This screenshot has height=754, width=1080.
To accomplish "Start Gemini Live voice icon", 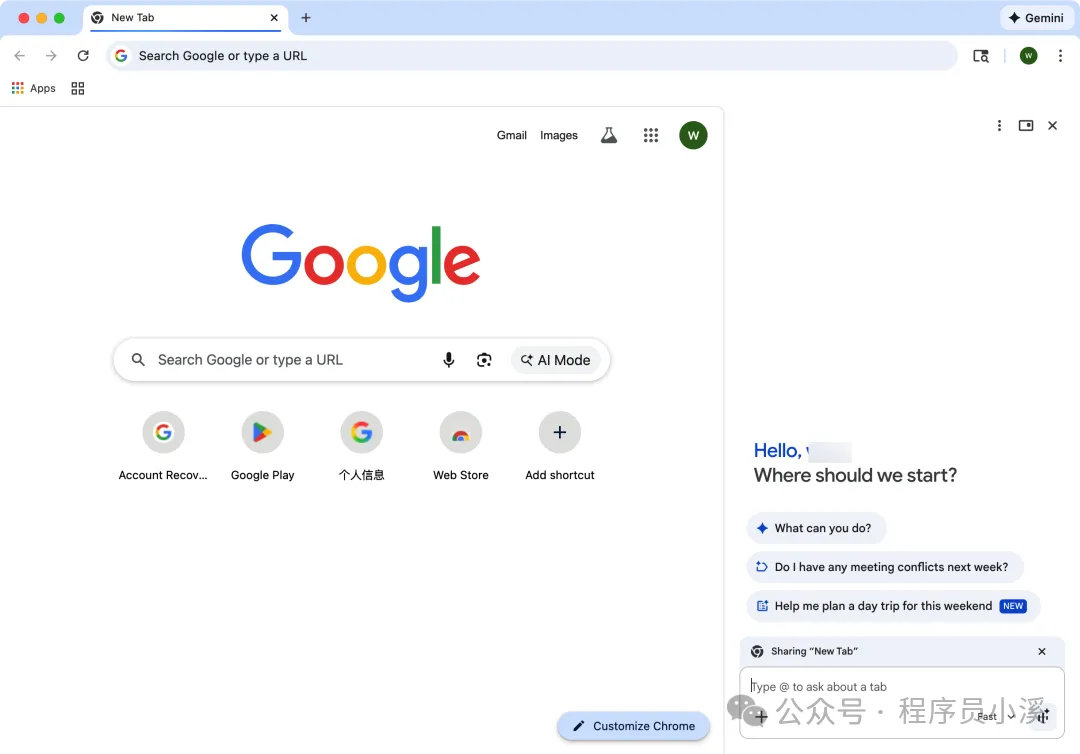I will point(1043,715).
